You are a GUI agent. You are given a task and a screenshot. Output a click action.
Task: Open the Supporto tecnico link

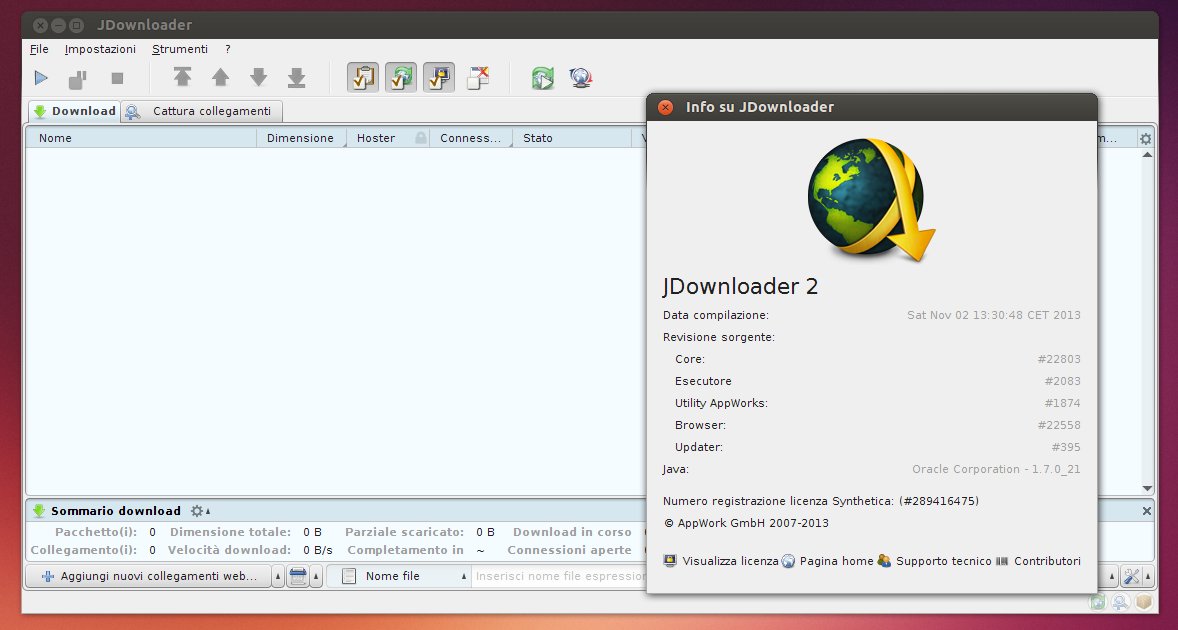[944, 561]
